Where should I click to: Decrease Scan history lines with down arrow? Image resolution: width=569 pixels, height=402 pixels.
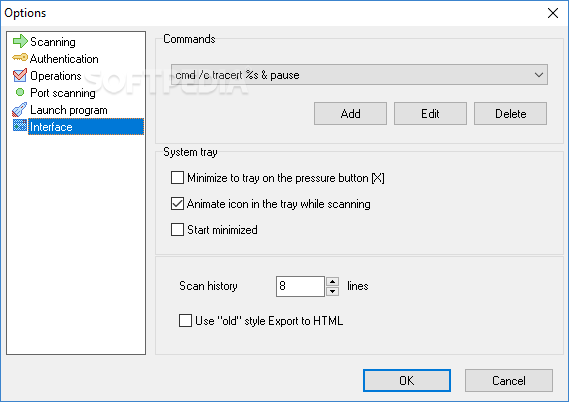click(332, 291)
